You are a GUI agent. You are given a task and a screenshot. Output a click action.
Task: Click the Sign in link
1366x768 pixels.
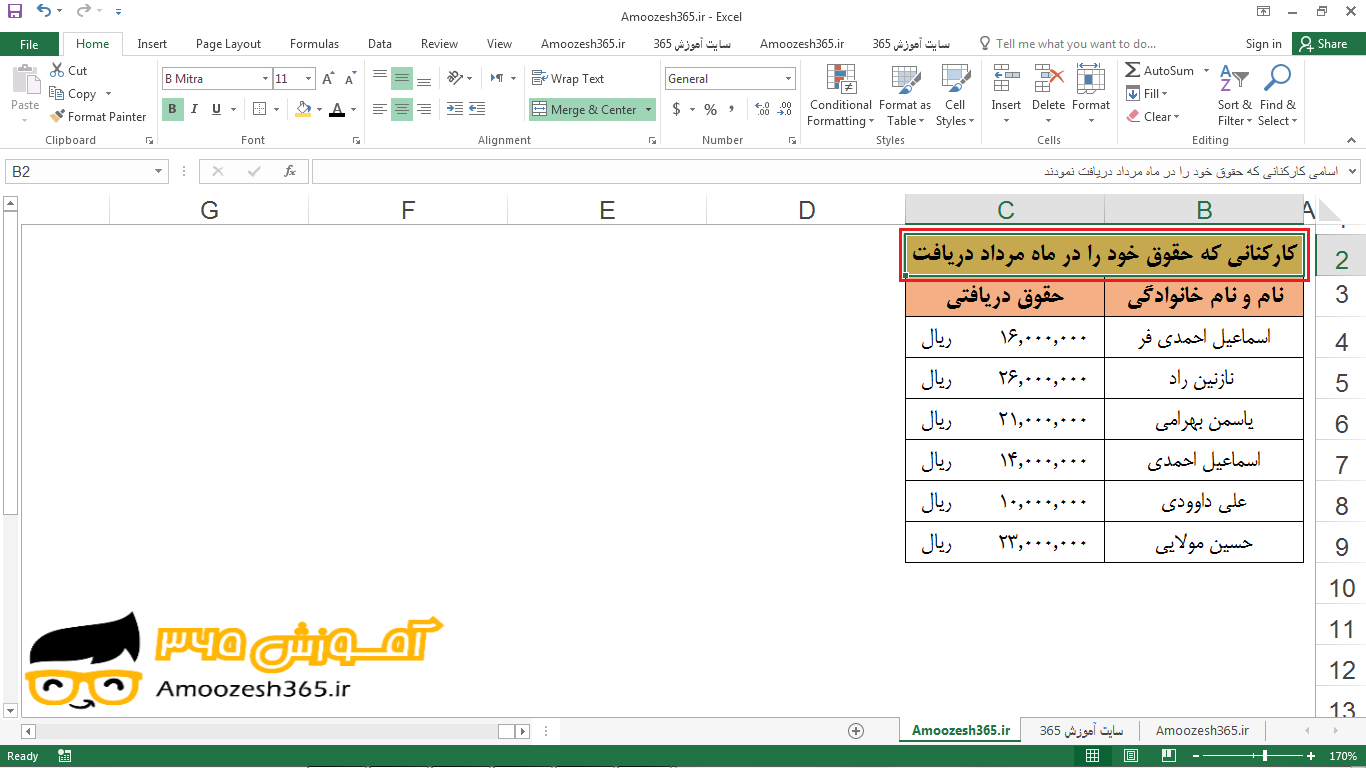coord(1263,44)
